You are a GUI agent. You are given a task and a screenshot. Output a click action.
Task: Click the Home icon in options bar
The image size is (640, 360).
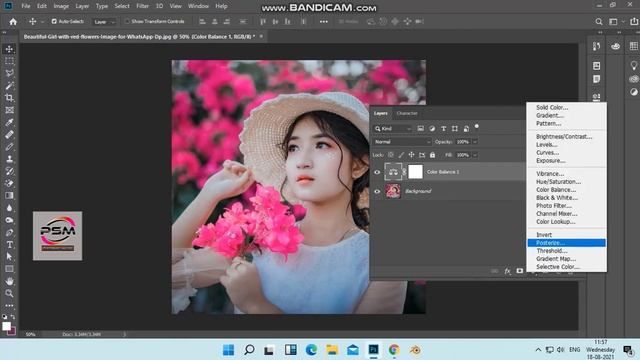pos(13,22)
